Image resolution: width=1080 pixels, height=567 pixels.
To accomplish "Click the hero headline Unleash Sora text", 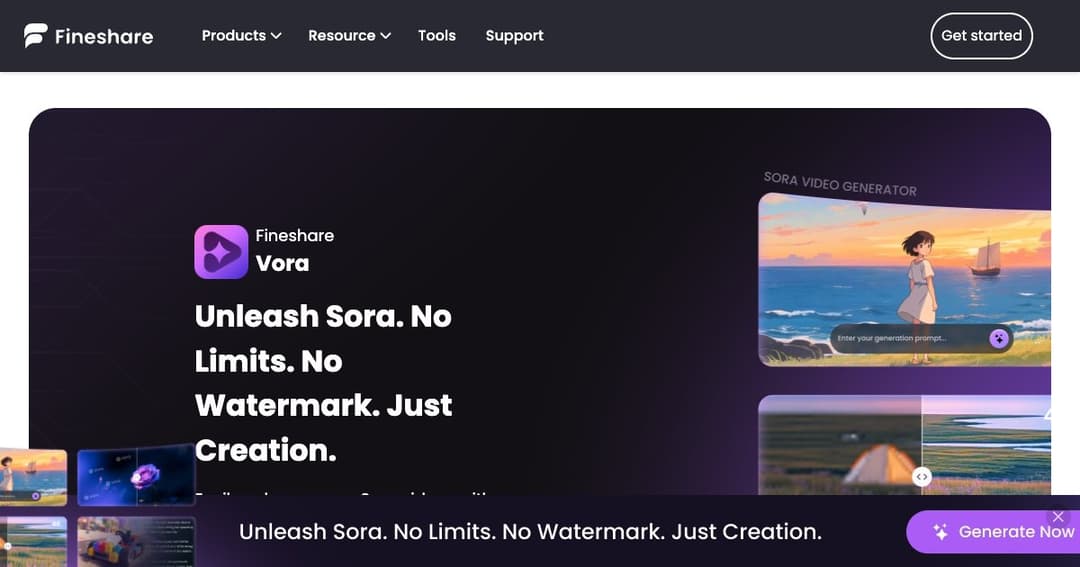I will (324, 383).
